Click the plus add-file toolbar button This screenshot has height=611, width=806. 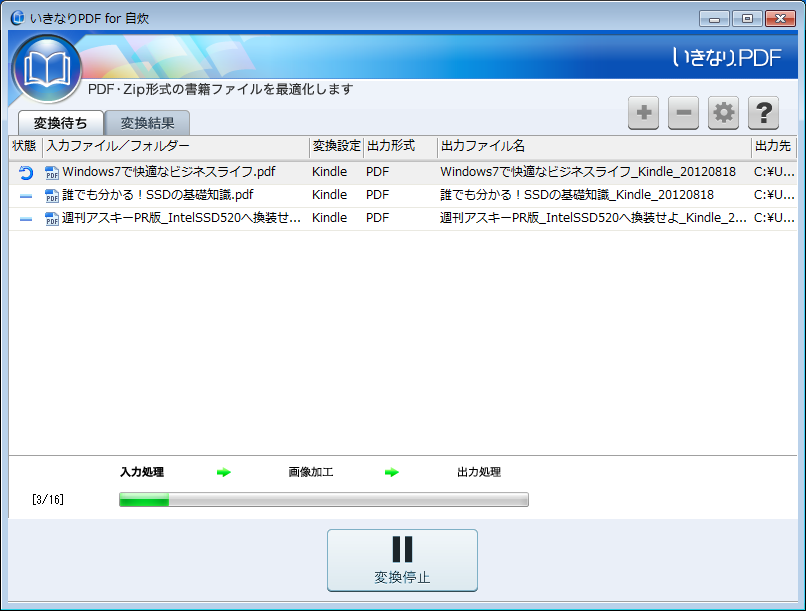(643, 113)
